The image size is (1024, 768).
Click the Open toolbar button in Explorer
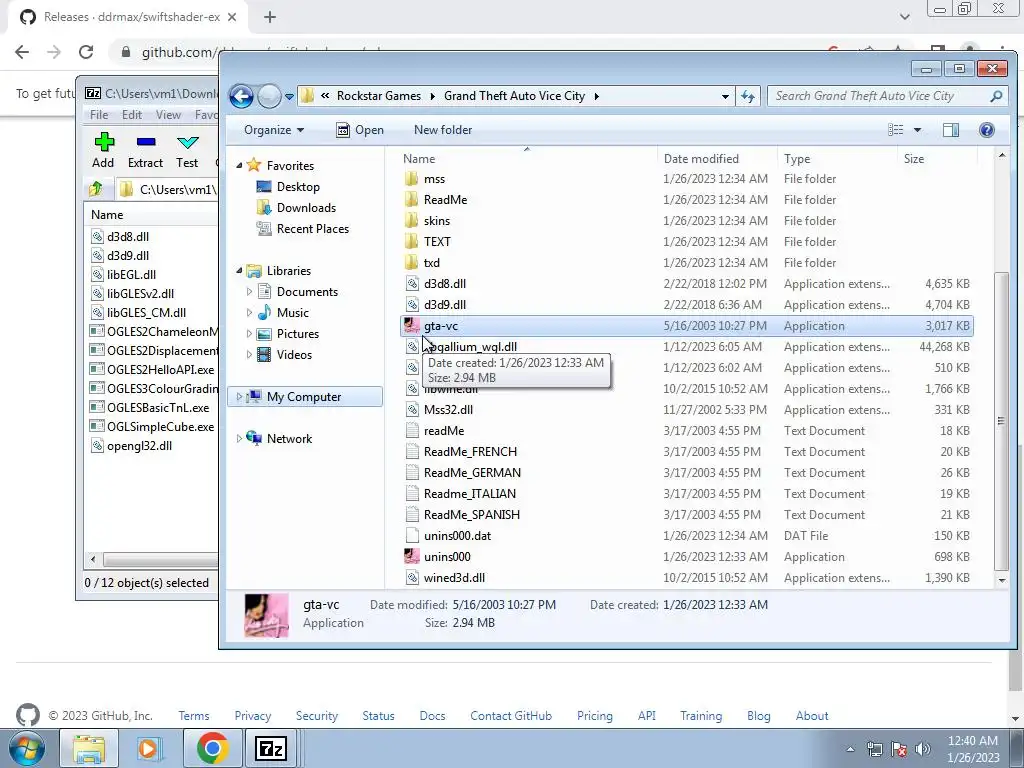point(359,130)
